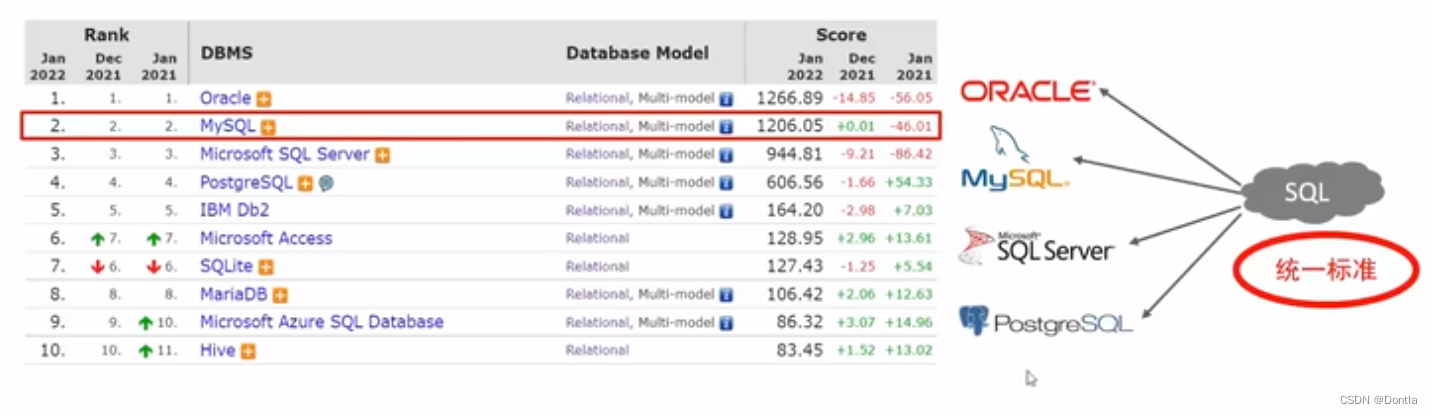Click the Oracle logo on the right

(1028, 92)
